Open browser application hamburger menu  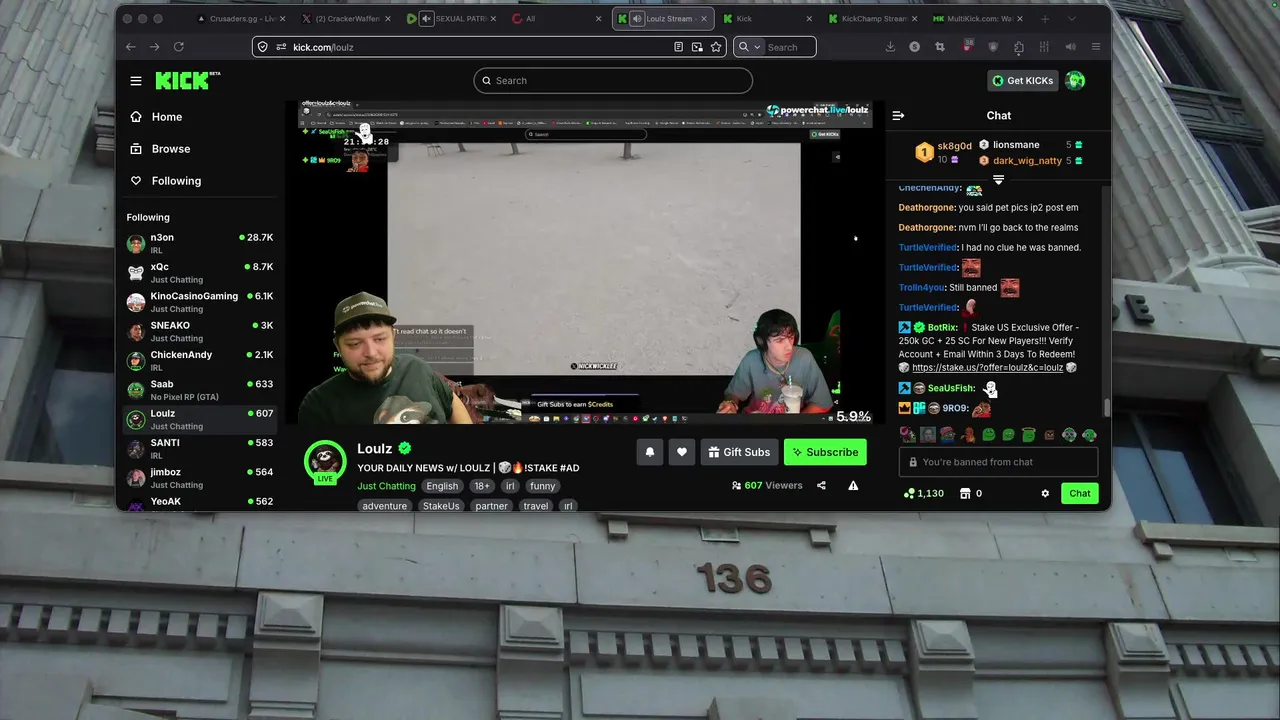(1096, 47)
